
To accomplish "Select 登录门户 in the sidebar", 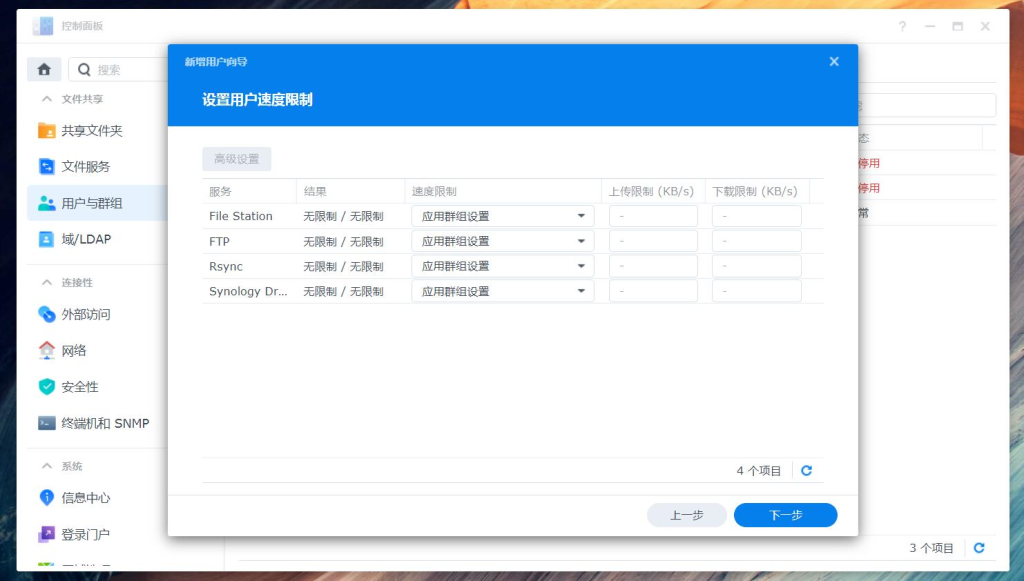I will pos(80,533).
